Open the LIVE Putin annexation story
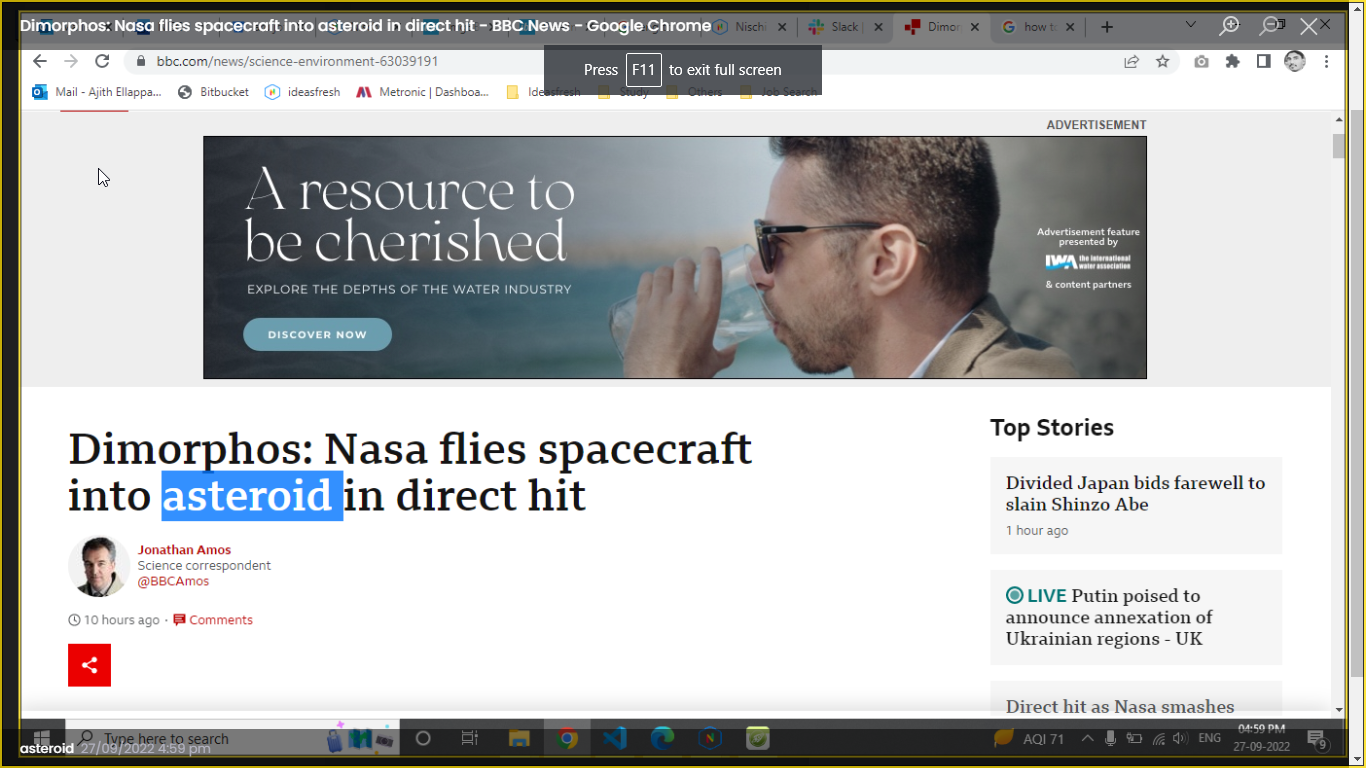 pyautogui.click(x=1109, y=617)
